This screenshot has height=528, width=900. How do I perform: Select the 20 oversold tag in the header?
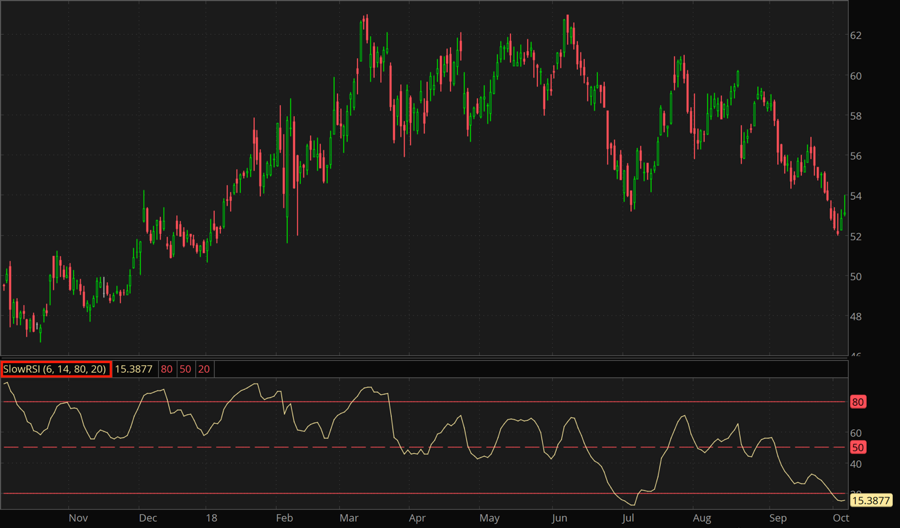[204, 369]
